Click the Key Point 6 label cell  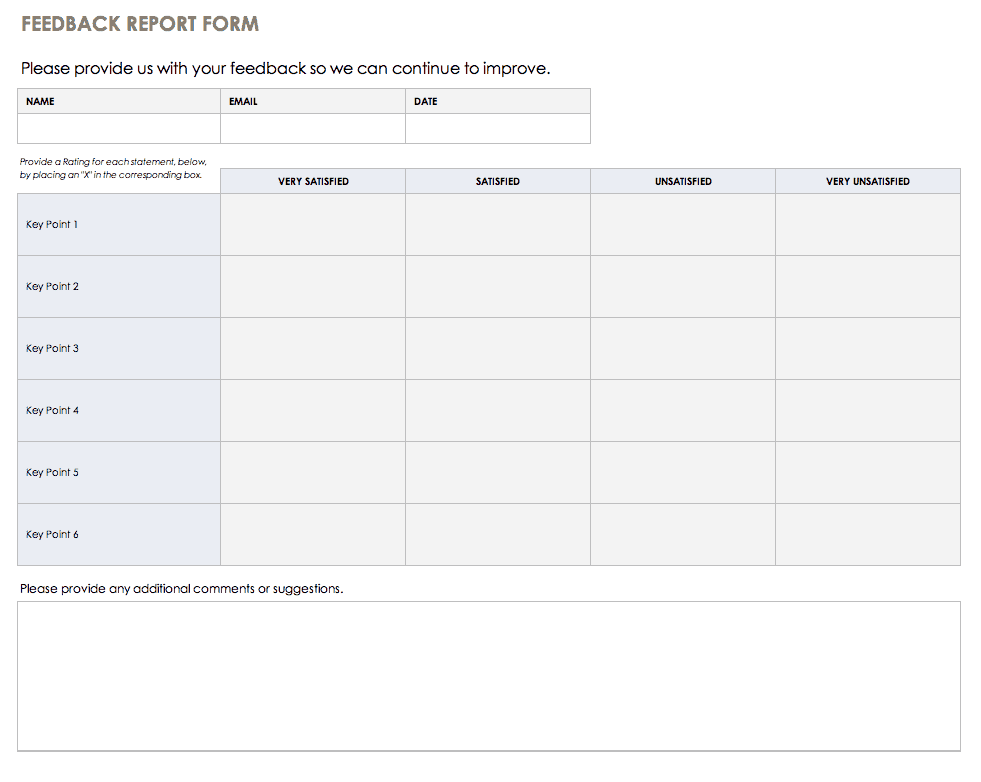(x=119, y=535)
